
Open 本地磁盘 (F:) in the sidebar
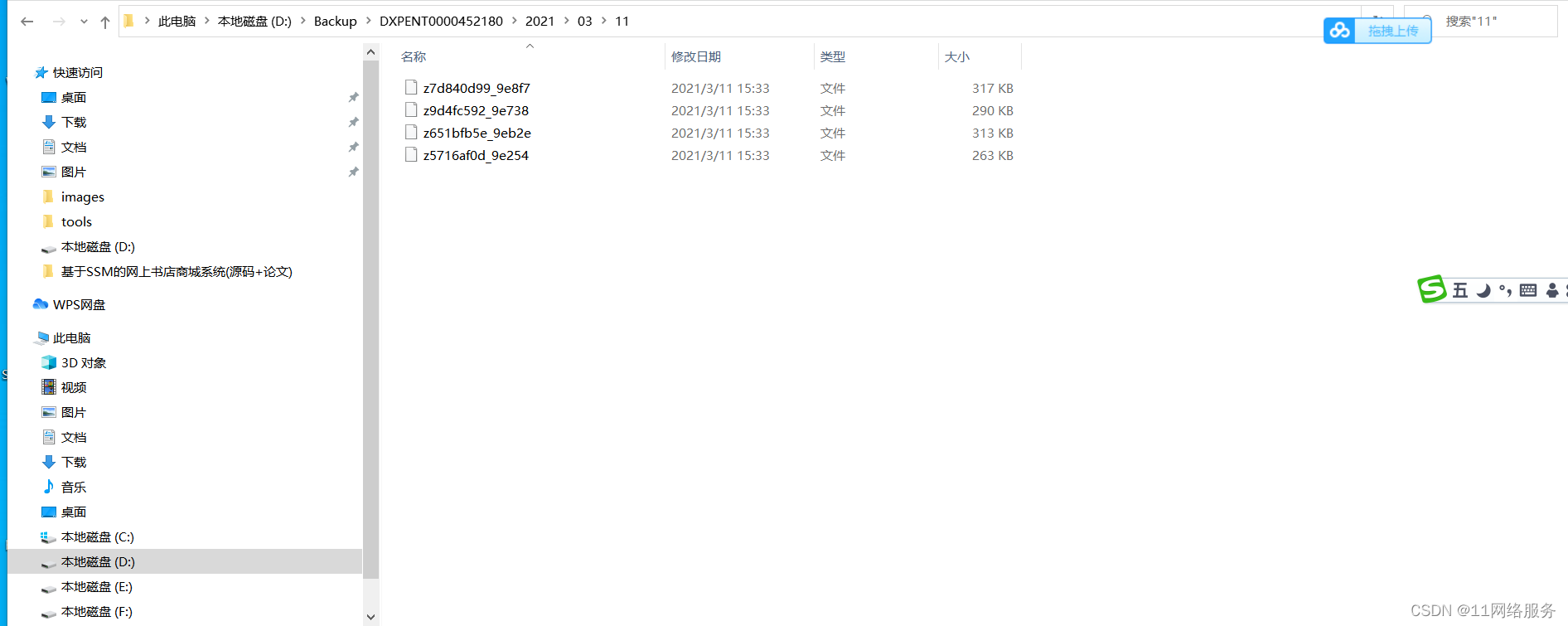click(x=97, y=611)
